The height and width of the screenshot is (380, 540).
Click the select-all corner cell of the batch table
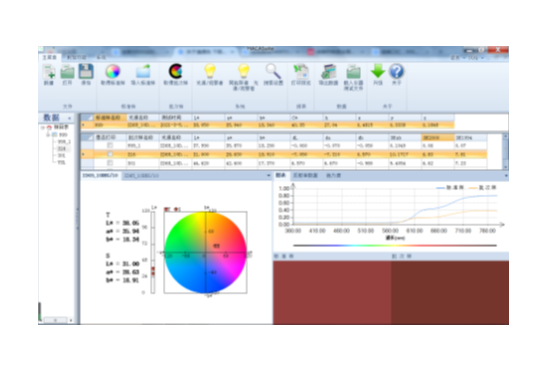pos(87,138)
